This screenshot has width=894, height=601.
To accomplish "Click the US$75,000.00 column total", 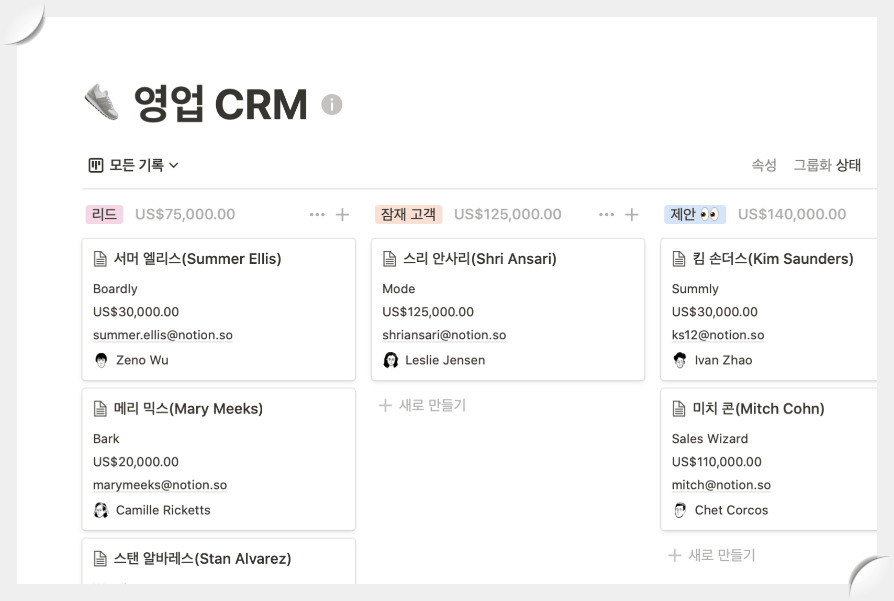I will coord(185,214).
